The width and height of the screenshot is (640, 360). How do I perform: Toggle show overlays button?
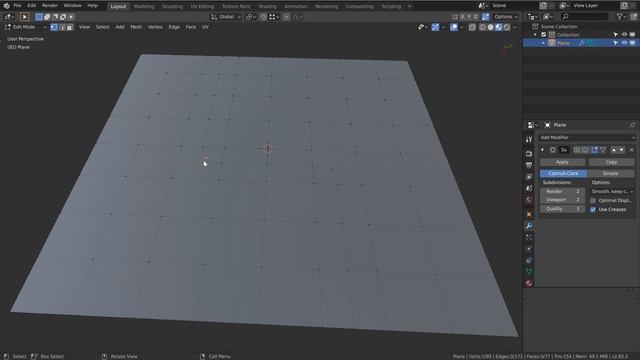[x=454, y=27]
